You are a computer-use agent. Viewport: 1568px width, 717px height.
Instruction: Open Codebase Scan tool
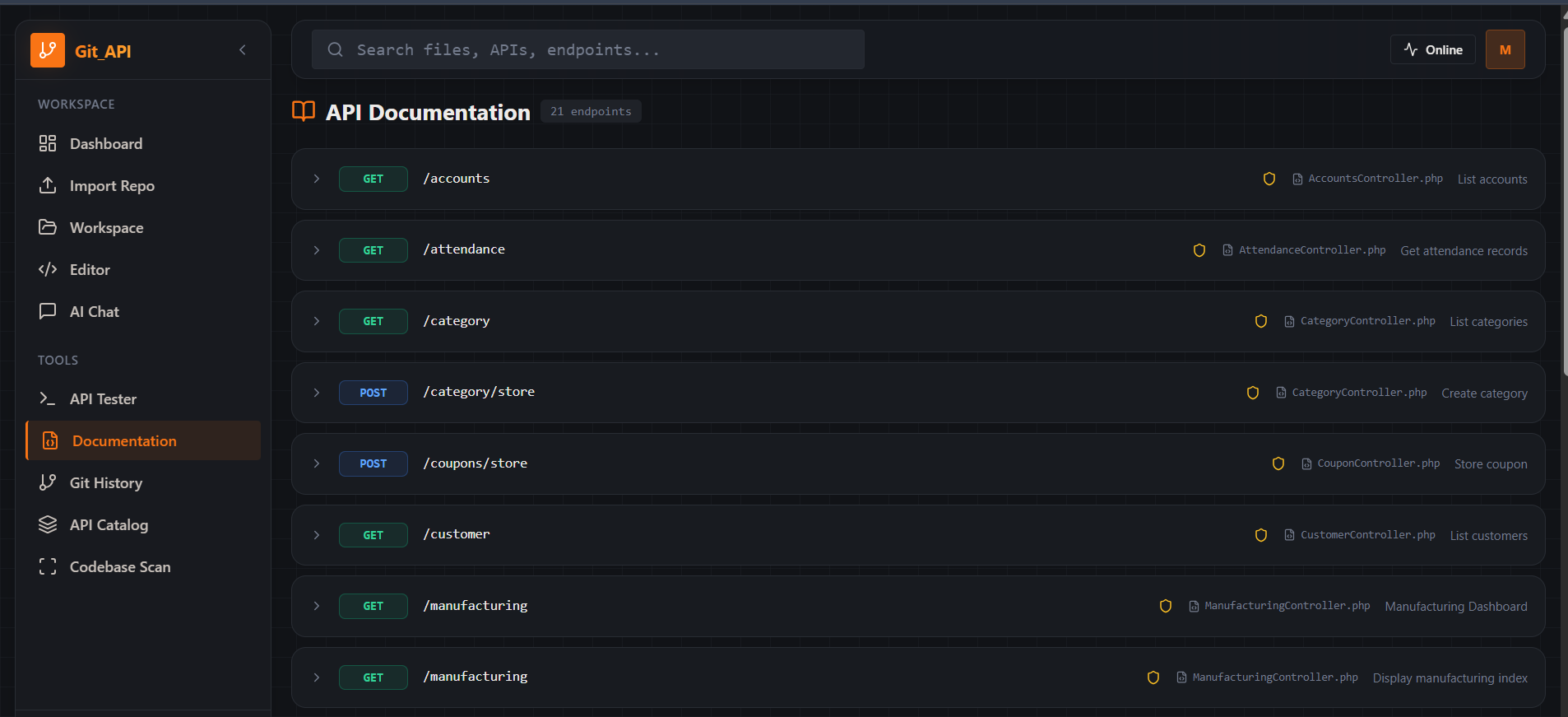point(143,567)
